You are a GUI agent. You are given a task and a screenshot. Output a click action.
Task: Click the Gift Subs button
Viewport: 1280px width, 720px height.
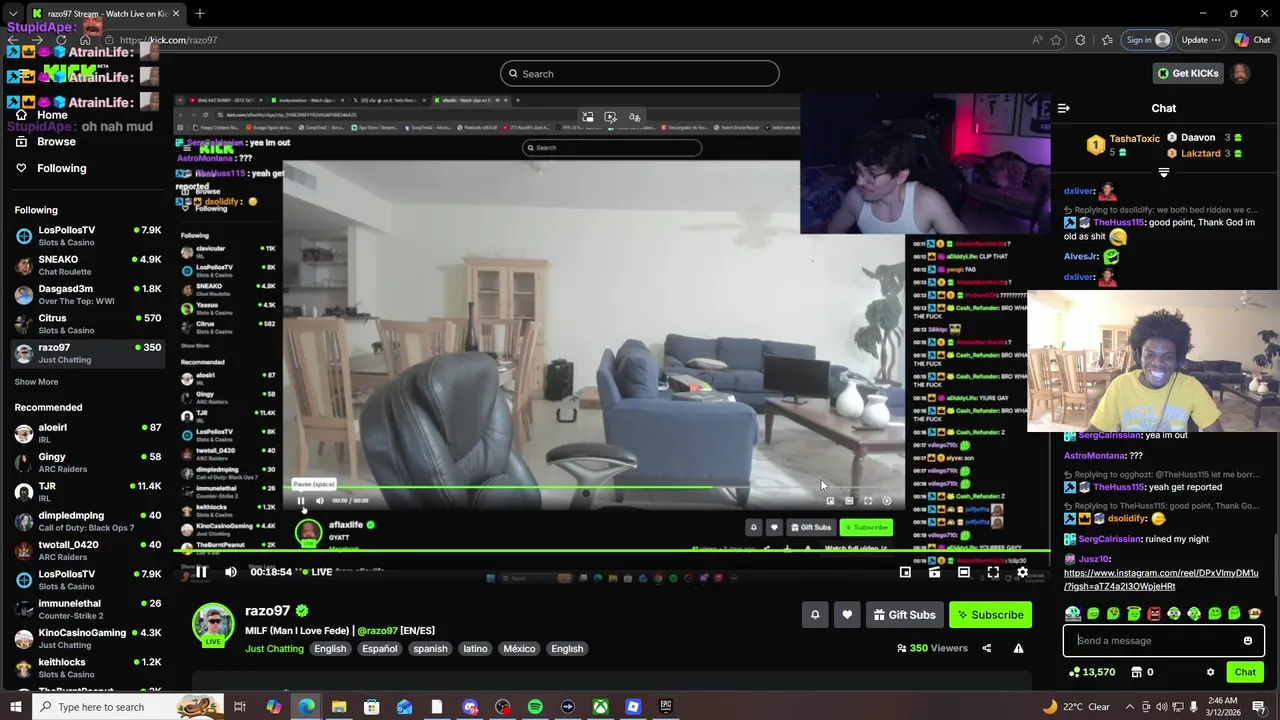[904, 615]
